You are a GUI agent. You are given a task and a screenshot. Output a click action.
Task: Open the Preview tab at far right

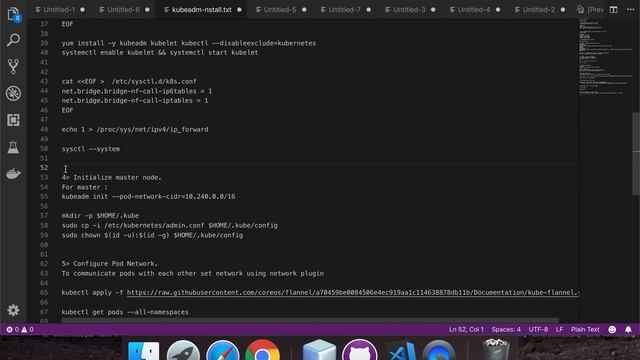(x=591, y=9)
